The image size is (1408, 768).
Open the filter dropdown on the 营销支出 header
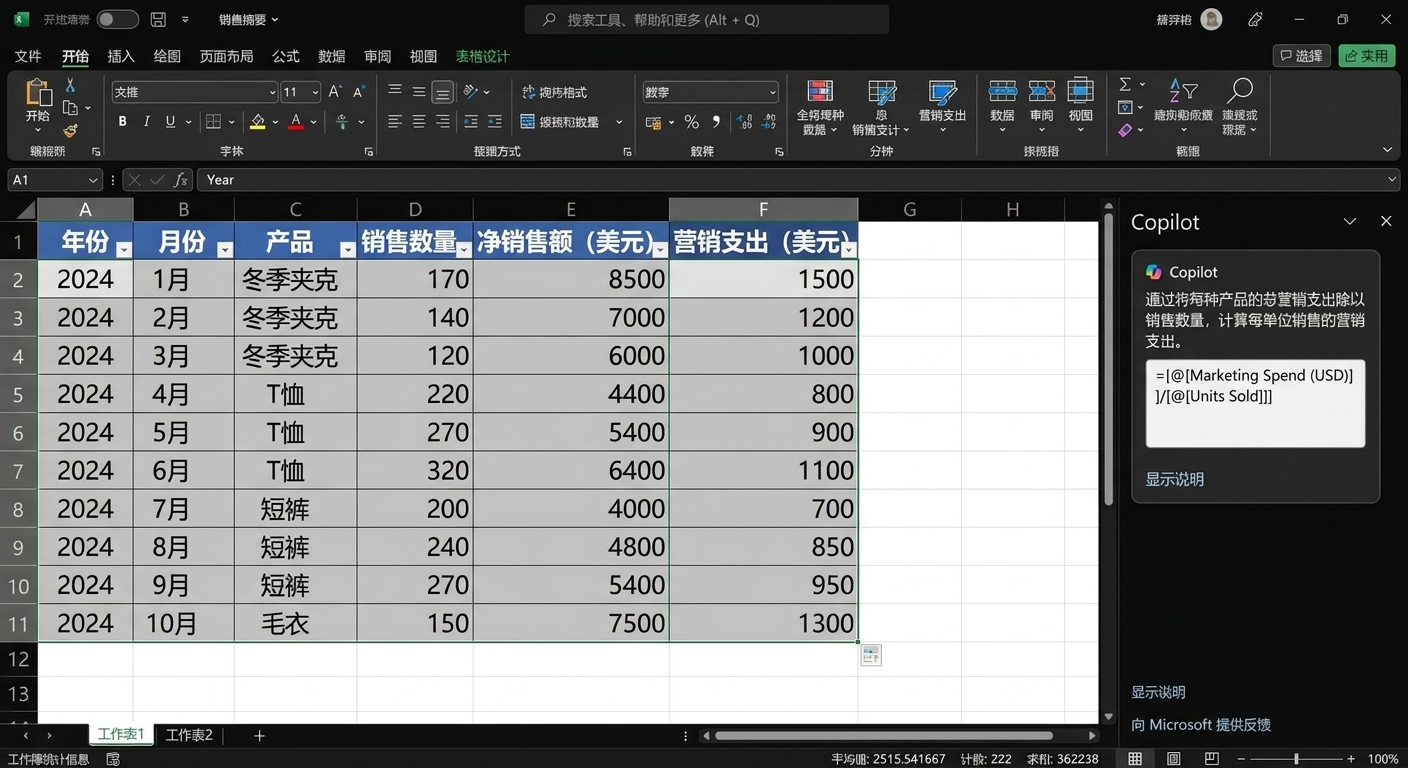tap(849, 250)
